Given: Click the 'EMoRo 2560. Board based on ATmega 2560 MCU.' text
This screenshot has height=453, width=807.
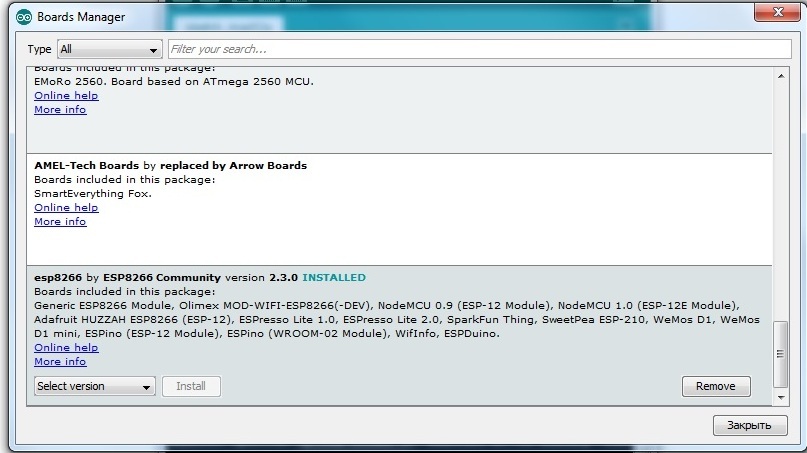Looking at the screenshot, I should point(174,82).
